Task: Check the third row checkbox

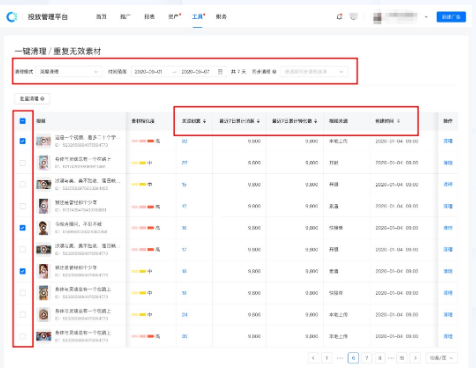Action: tap(23, 184)
